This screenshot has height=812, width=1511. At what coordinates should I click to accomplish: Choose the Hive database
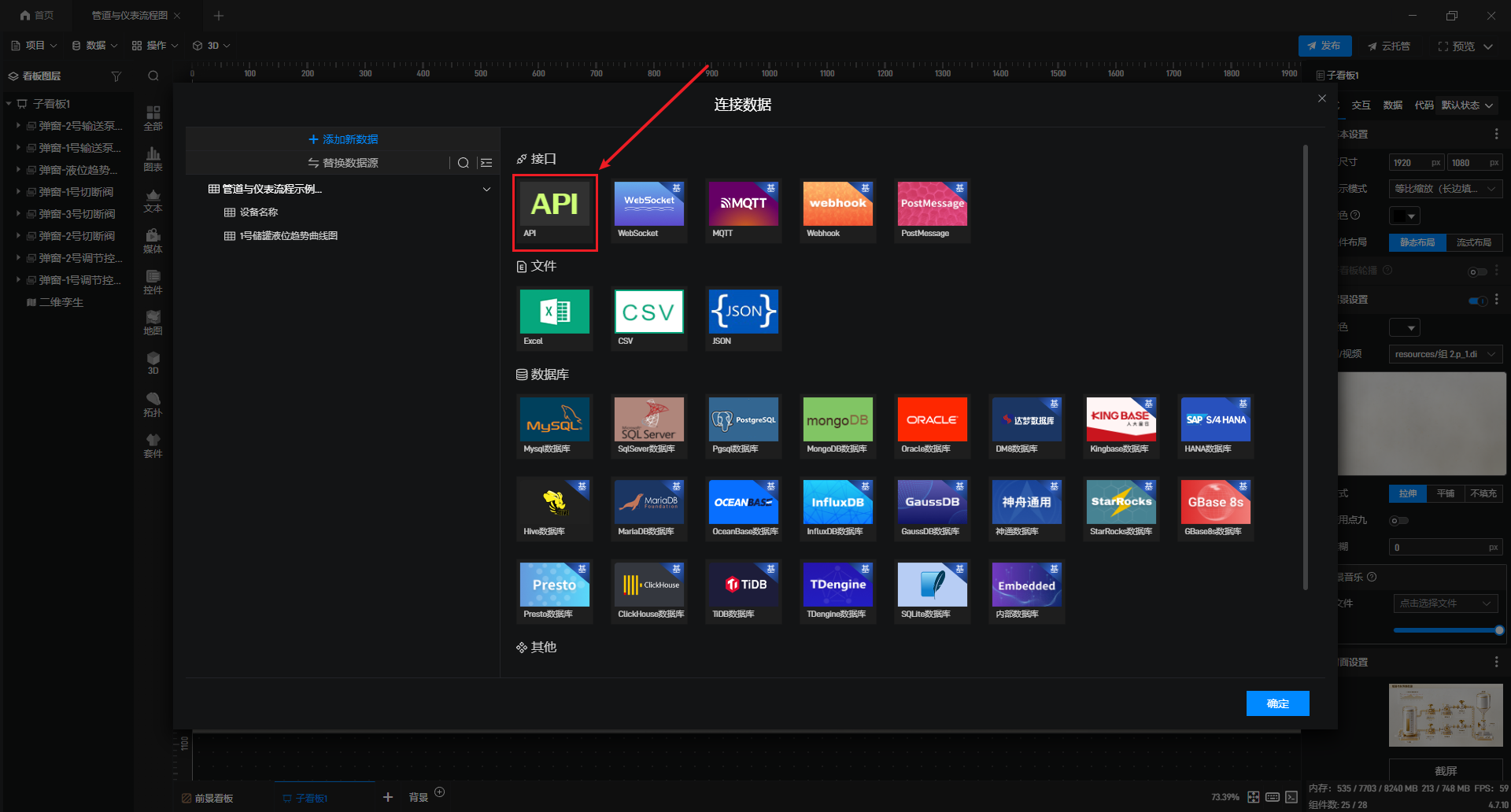click(x=555, y=509)
